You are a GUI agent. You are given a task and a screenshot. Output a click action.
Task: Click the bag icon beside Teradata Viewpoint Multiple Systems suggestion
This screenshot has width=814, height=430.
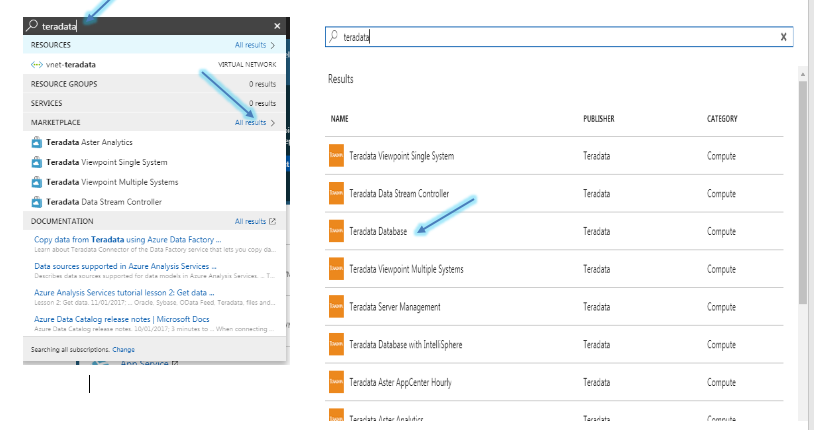[x=36, y=182]
